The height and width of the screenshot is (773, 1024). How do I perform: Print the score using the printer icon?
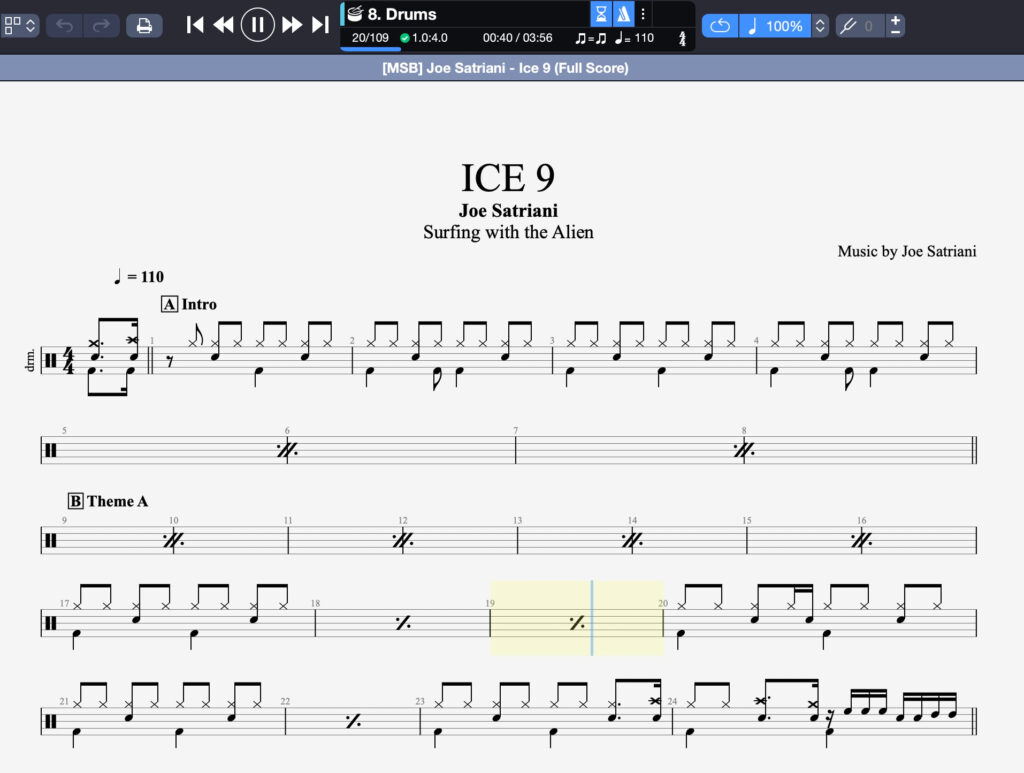[144, 25]
